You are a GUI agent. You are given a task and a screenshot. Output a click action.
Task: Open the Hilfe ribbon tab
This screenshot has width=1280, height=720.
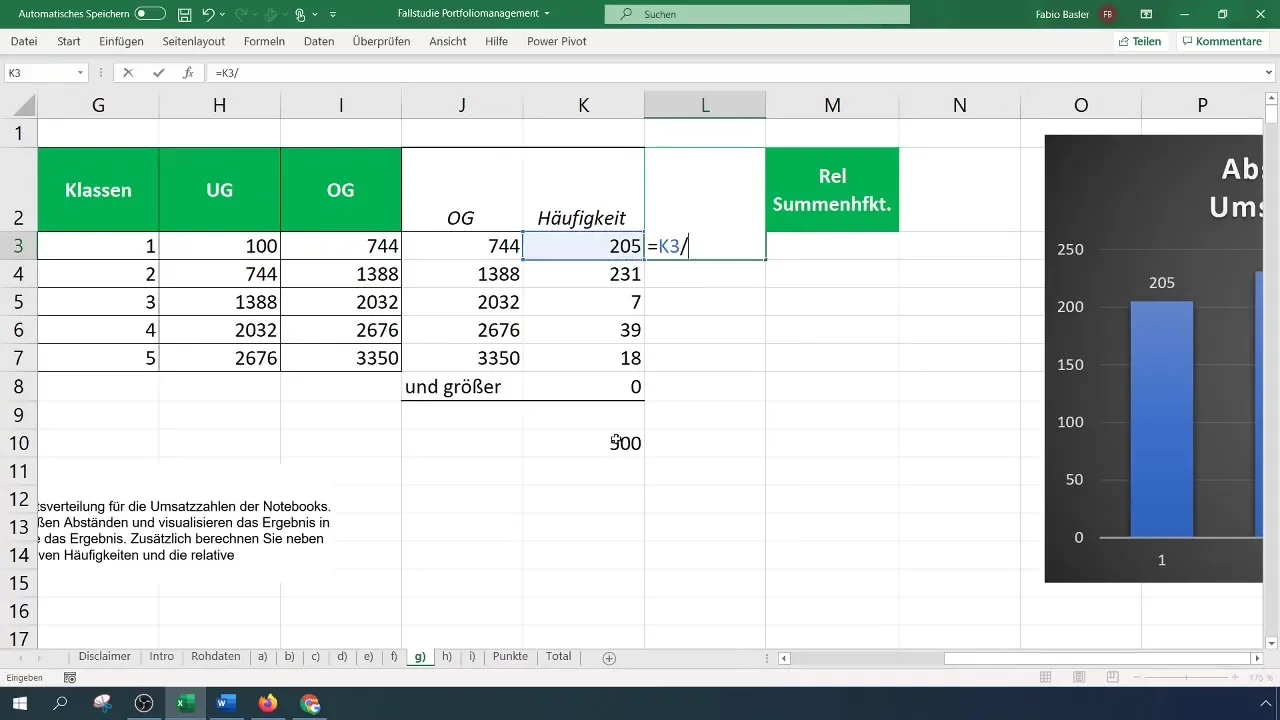[496, 41]
